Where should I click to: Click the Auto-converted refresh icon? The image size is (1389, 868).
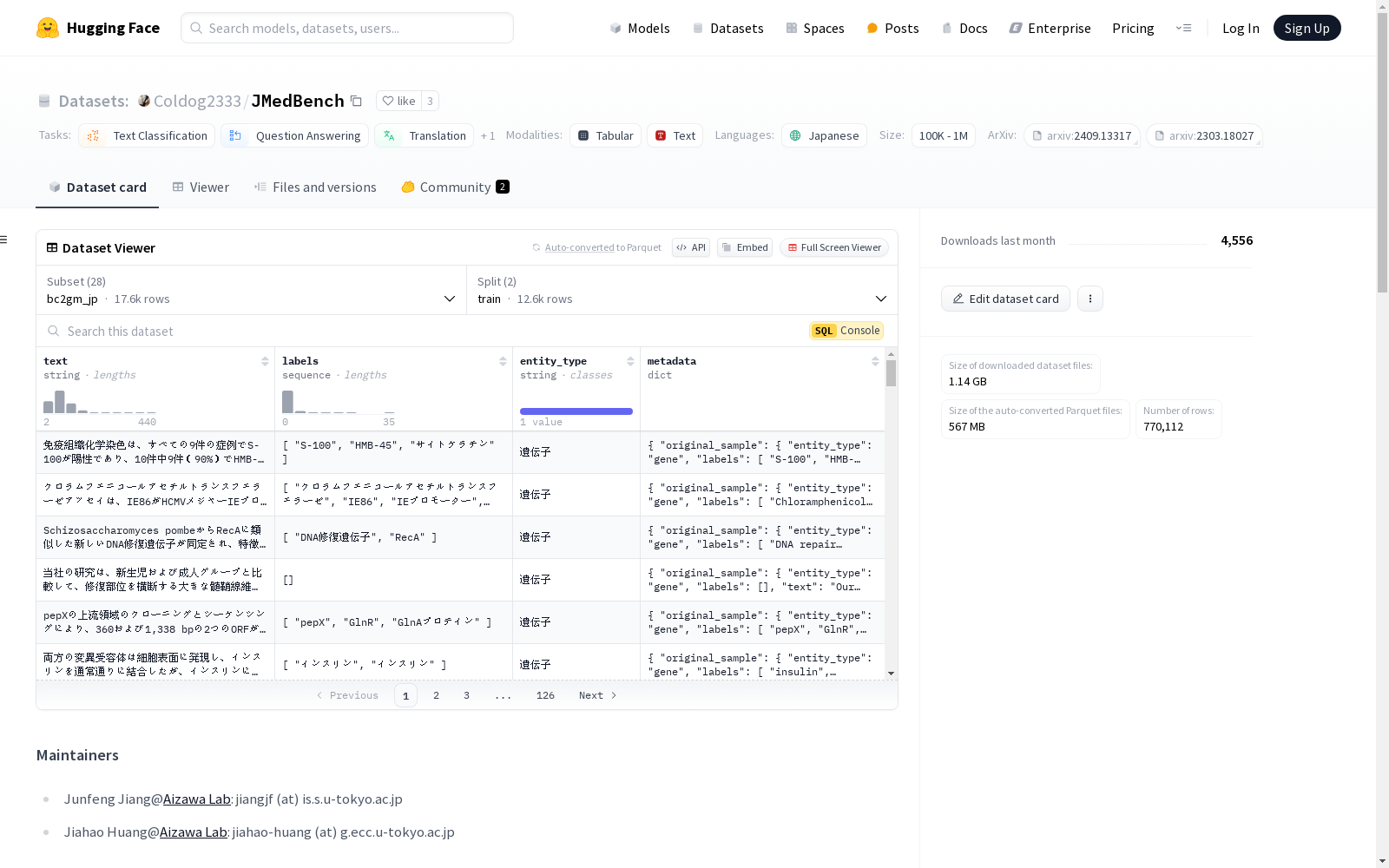point(537,247)
